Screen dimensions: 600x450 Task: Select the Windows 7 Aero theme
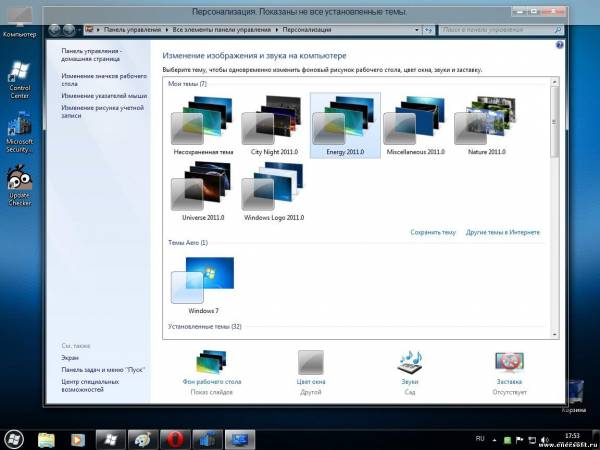point(203,285)
